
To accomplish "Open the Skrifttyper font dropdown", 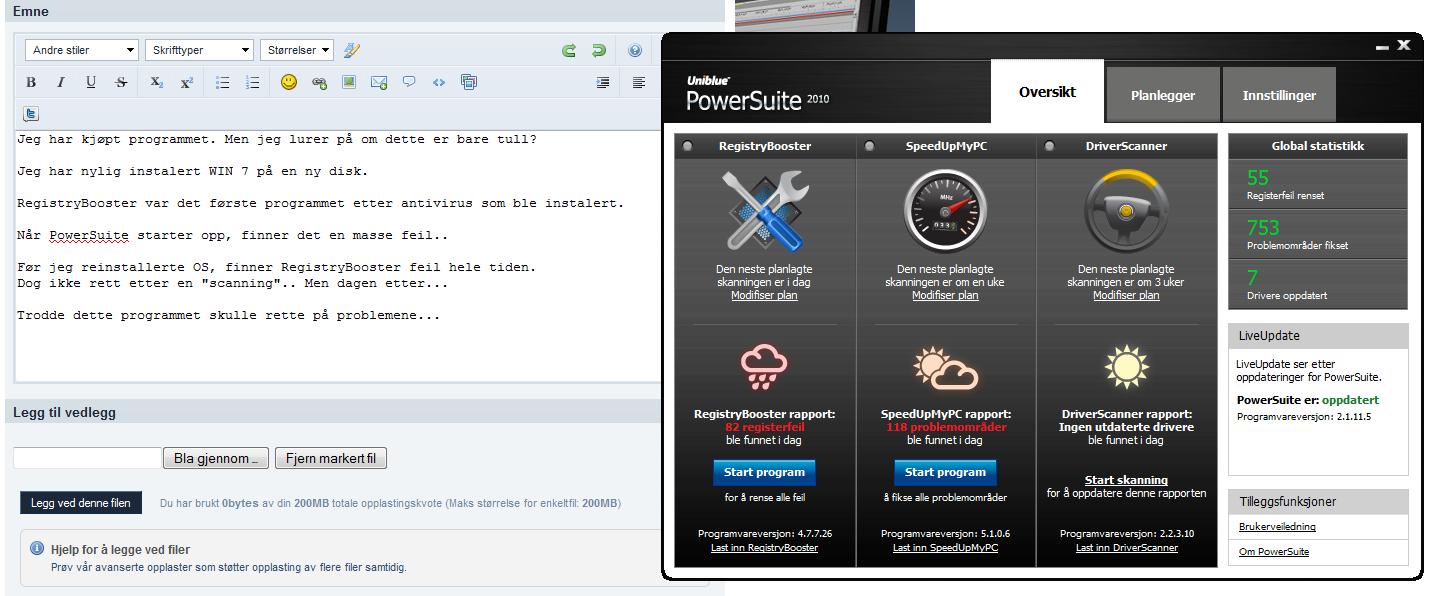I will tap(199, 50).
